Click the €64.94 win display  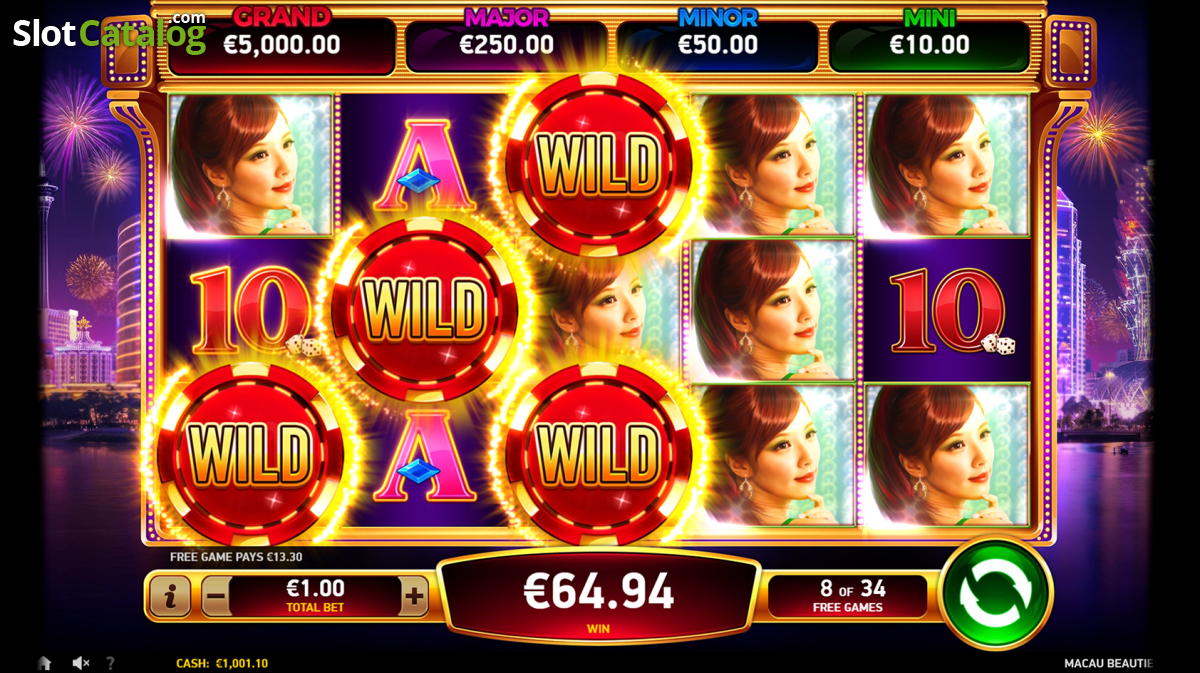coord(598,594)
